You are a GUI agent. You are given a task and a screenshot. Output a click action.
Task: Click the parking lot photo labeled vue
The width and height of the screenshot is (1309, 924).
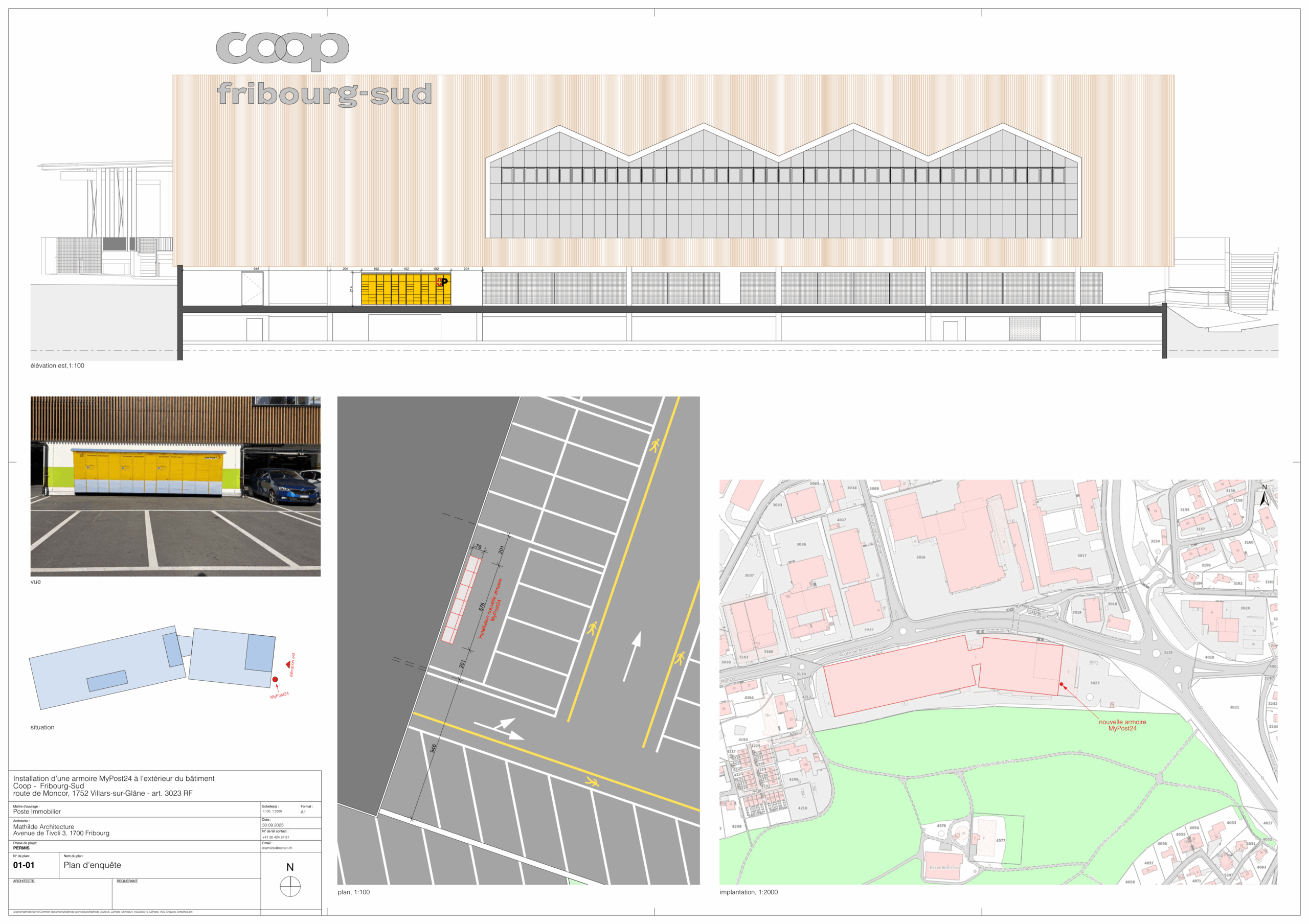click(175, 486)
